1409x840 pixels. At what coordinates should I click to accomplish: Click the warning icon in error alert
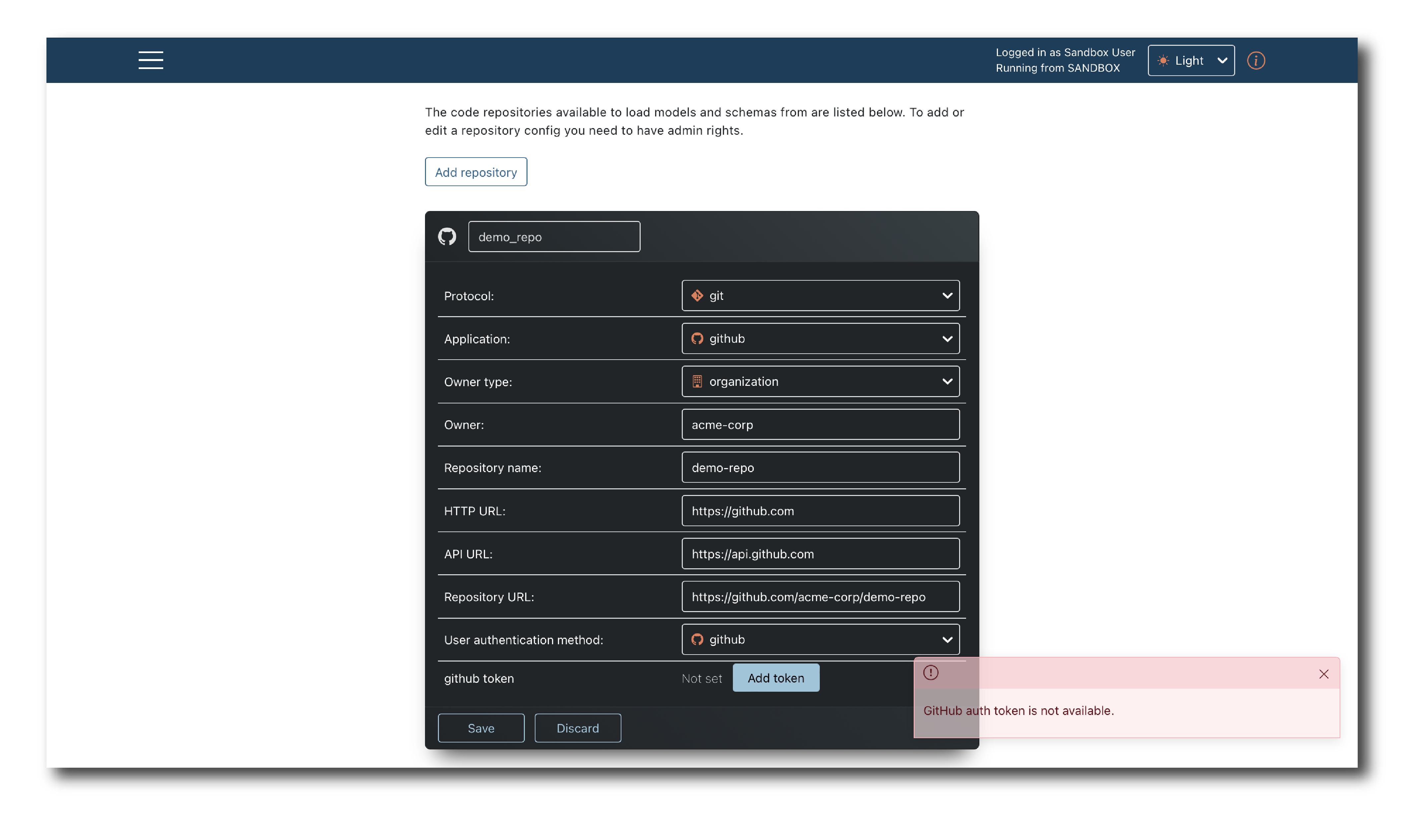coord(930,672)
